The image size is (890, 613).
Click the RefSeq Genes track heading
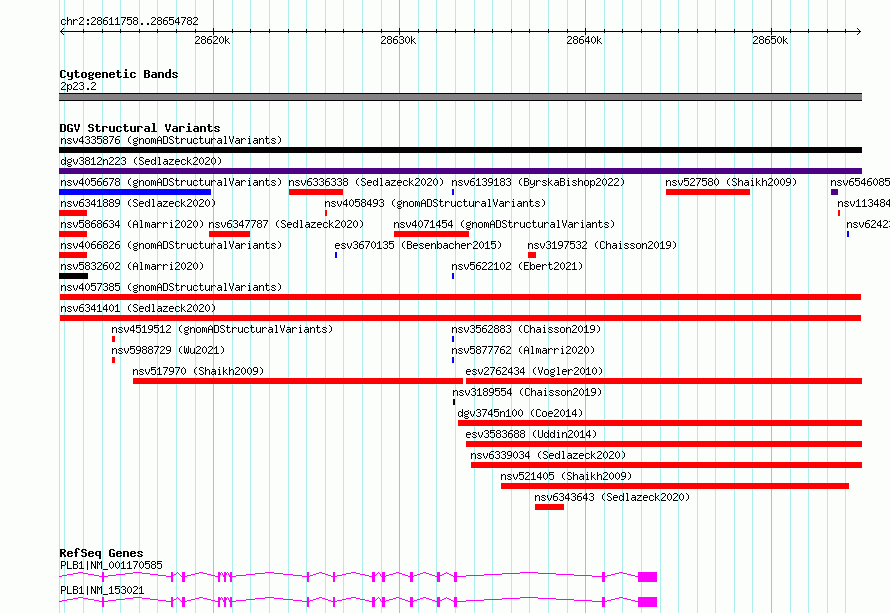[101, 553]
